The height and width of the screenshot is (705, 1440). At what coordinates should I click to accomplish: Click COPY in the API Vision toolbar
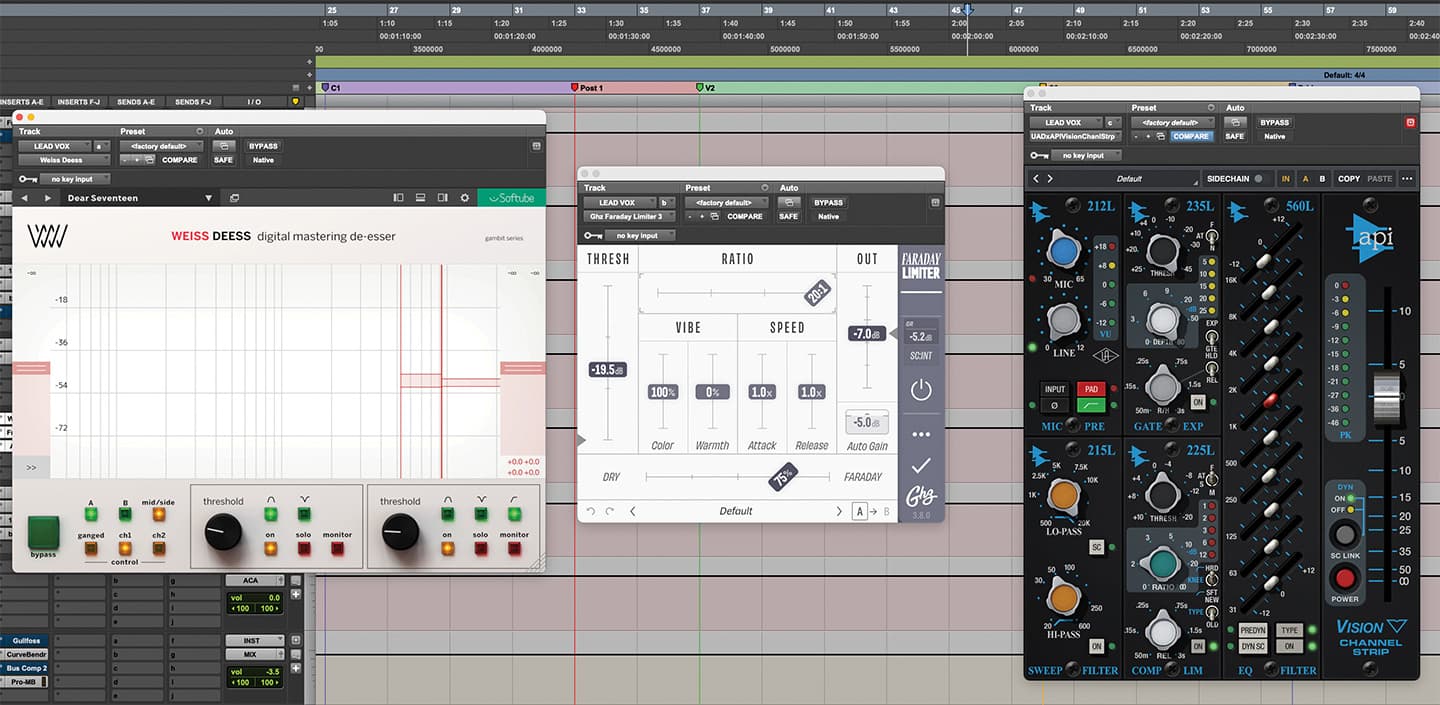[x=1349, y=179]
